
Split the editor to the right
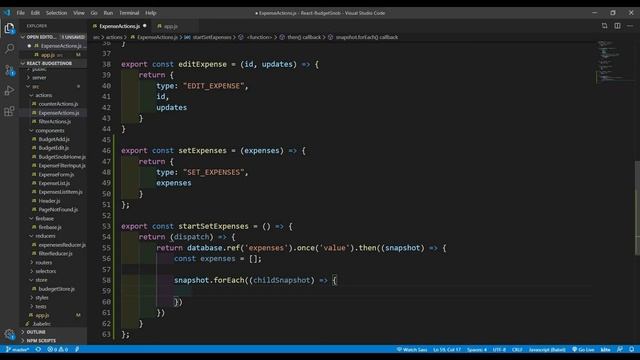click(618, 26)
